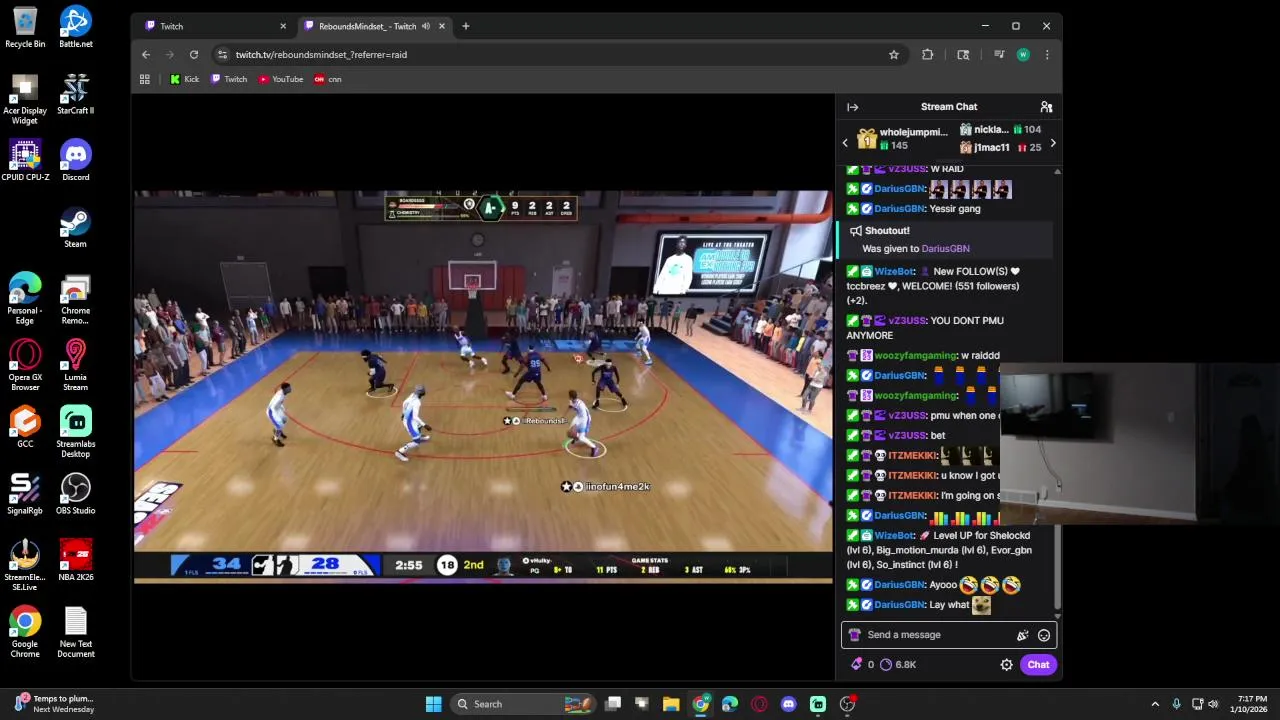
Task: Launch Discord from the desktop
Action: coord(76,161)
